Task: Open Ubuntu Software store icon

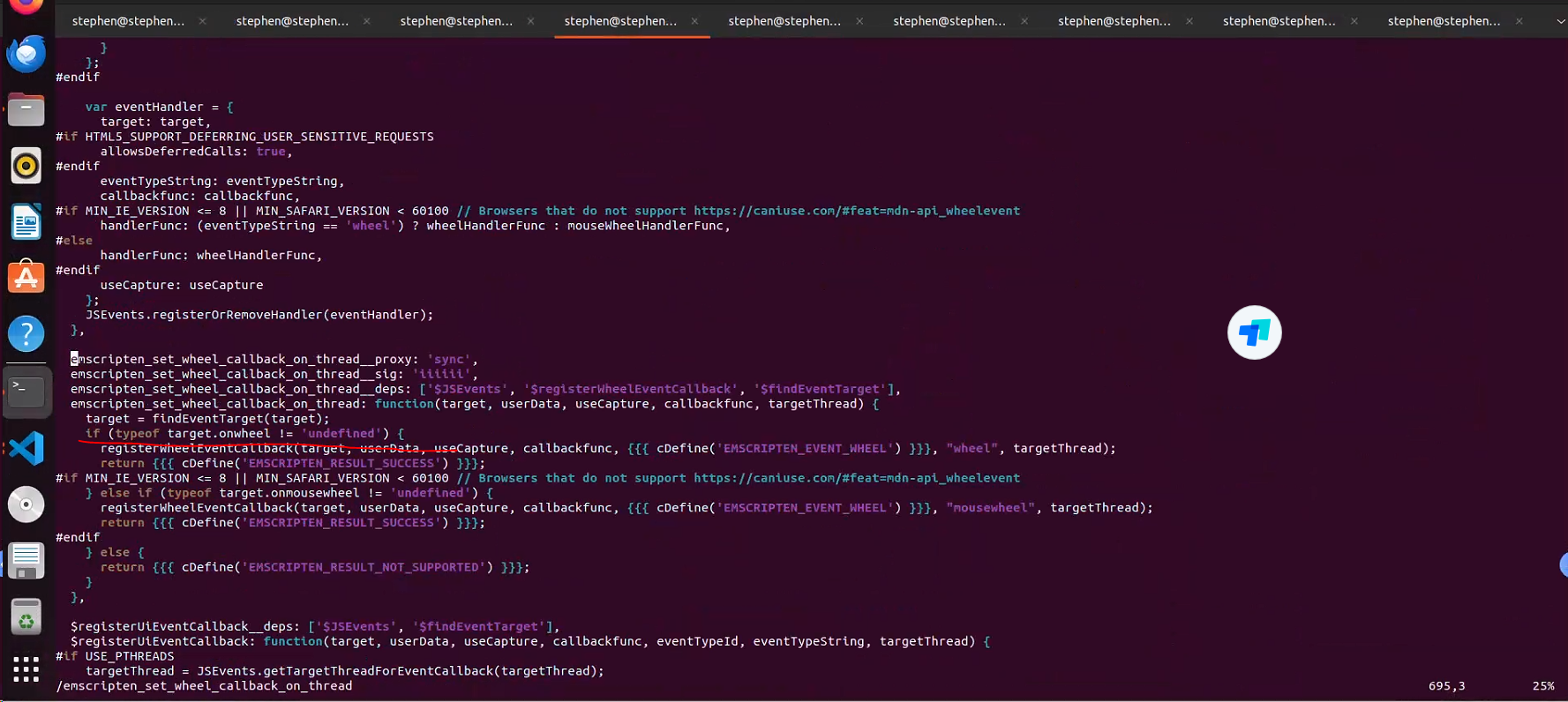Action: (26, 277)
